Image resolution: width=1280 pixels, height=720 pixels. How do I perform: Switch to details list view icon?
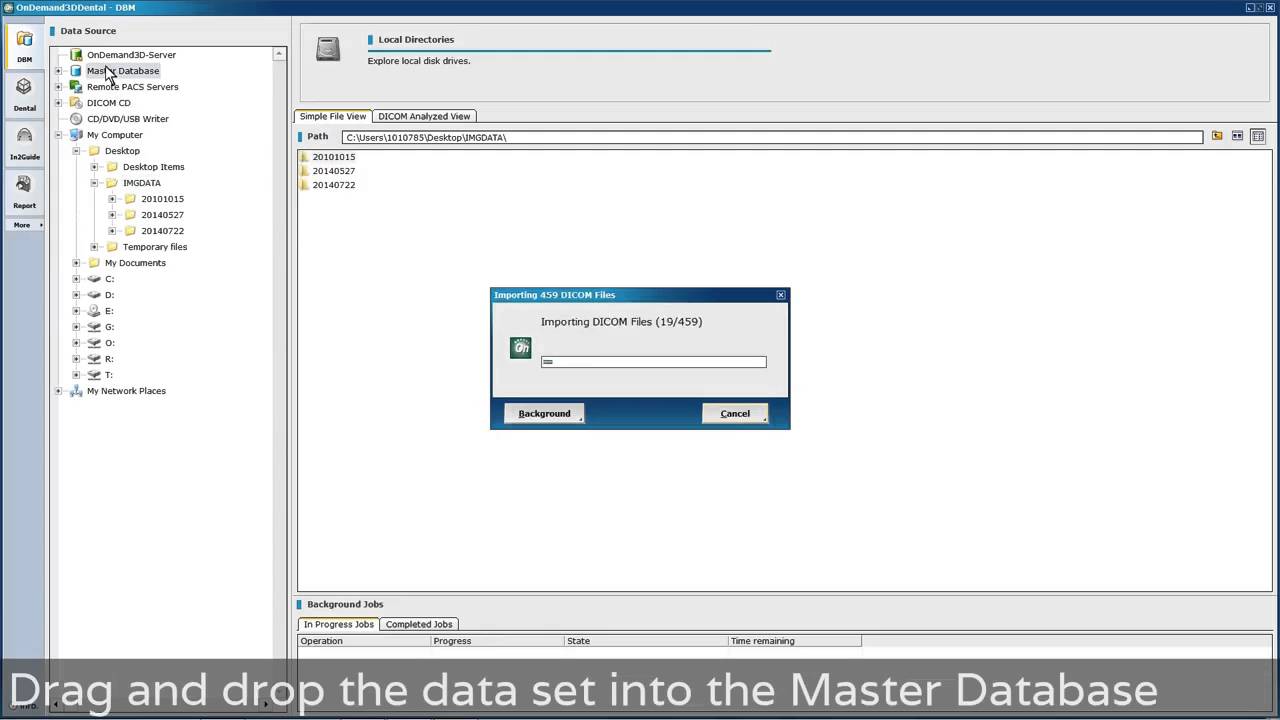coord(1258,136)
